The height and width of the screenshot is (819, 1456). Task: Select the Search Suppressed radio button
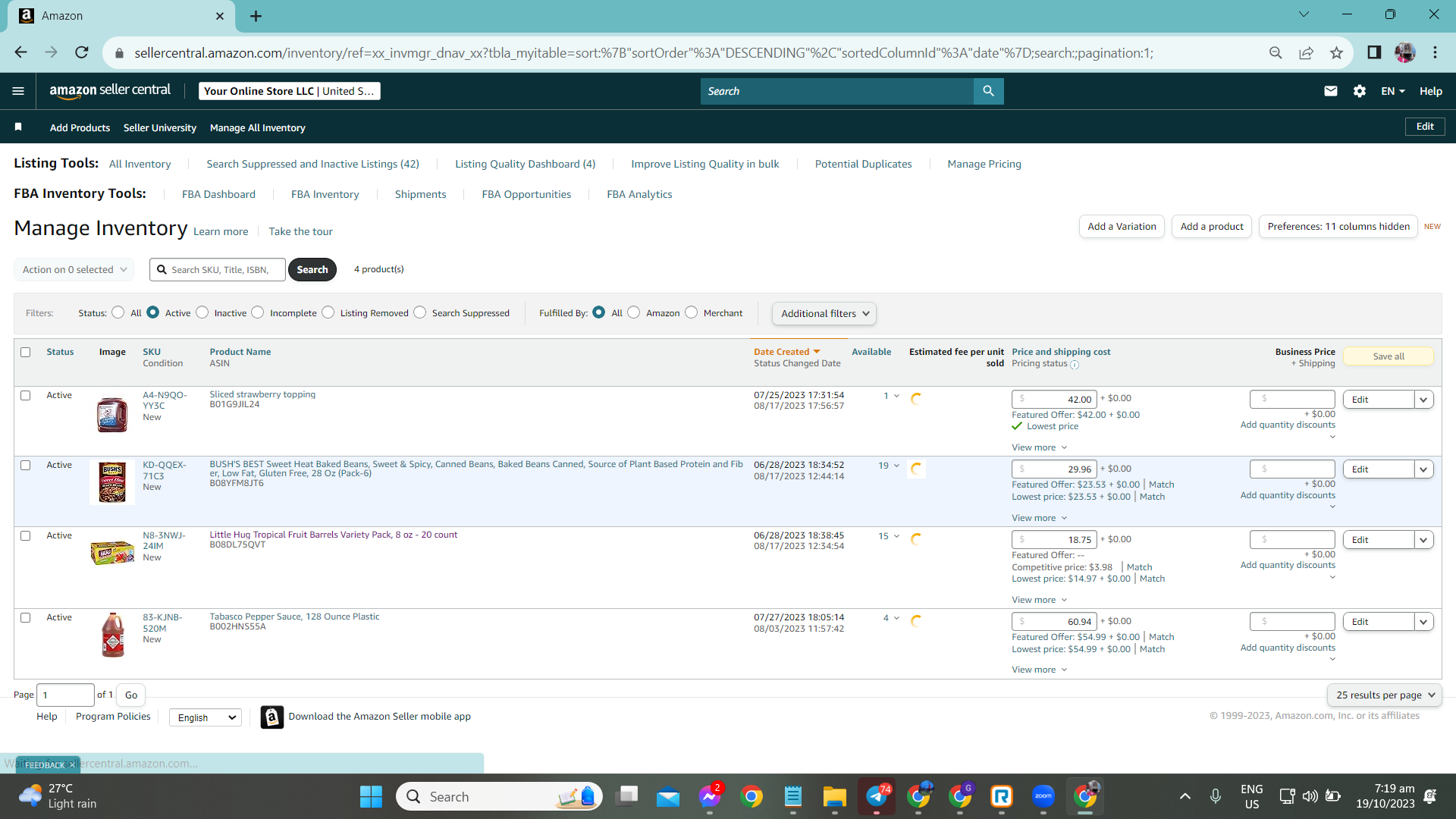point(420,312)
